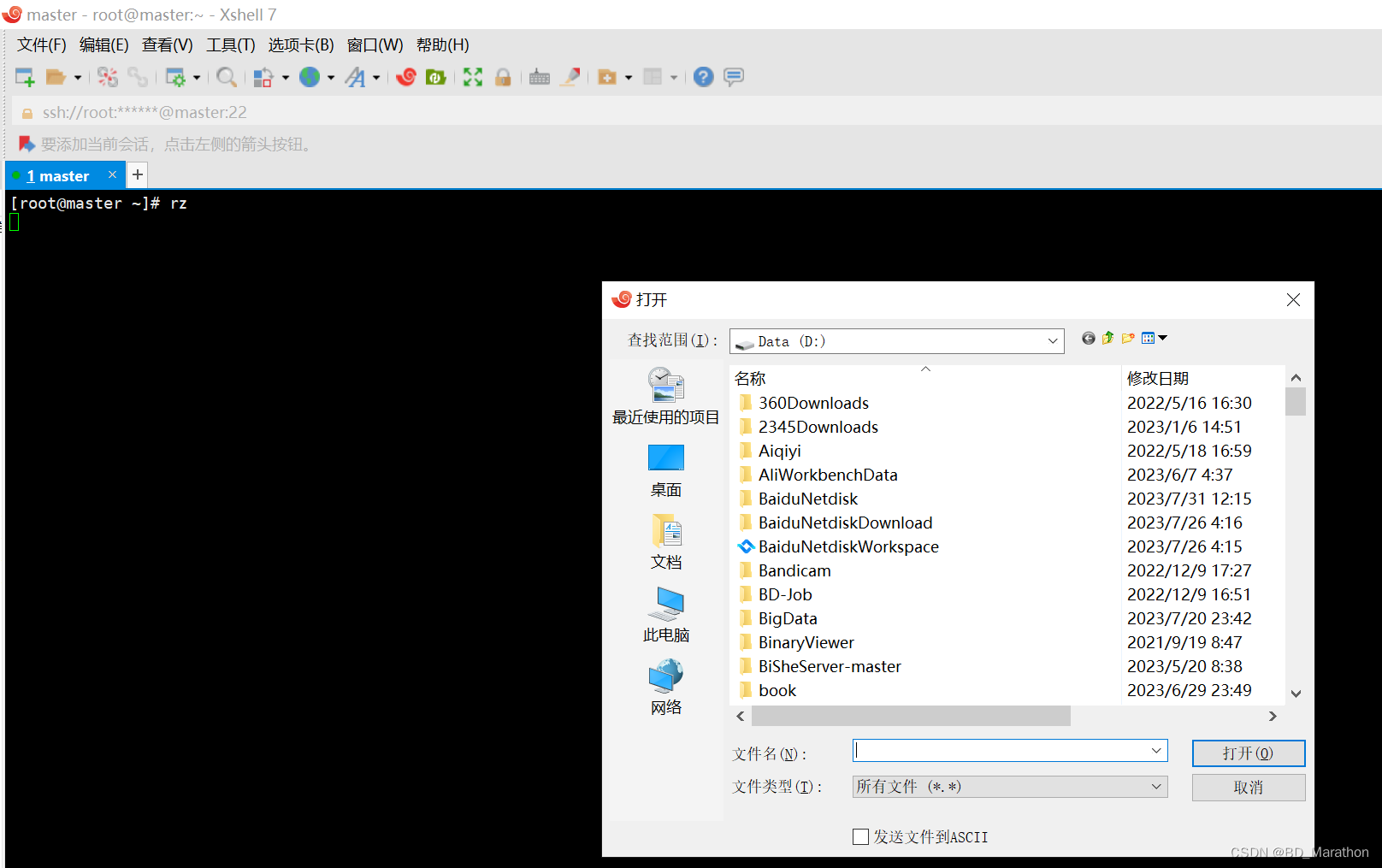Click the lock screen padlock icon

pyautogui.click(x=503, y=77)
